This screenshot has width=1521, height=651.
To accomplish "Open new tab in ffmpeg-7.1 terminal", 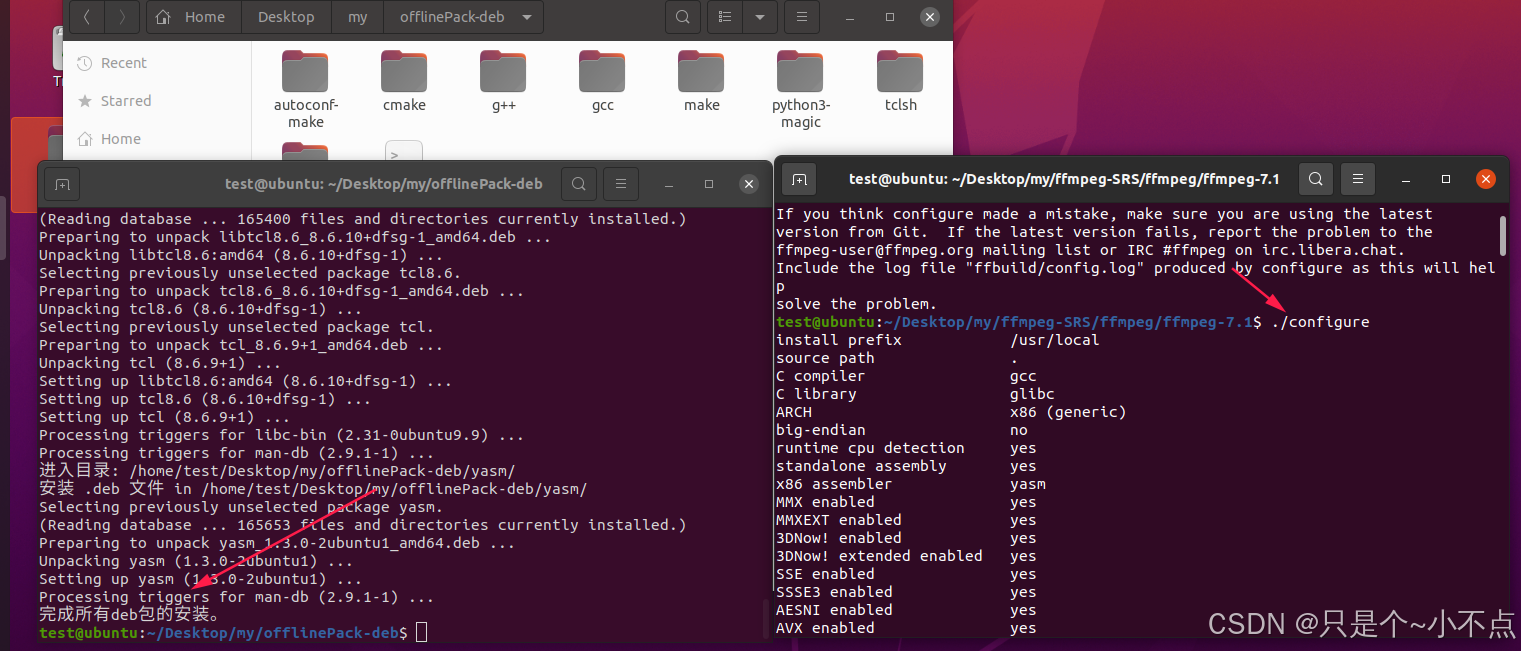I will (798, 180).
